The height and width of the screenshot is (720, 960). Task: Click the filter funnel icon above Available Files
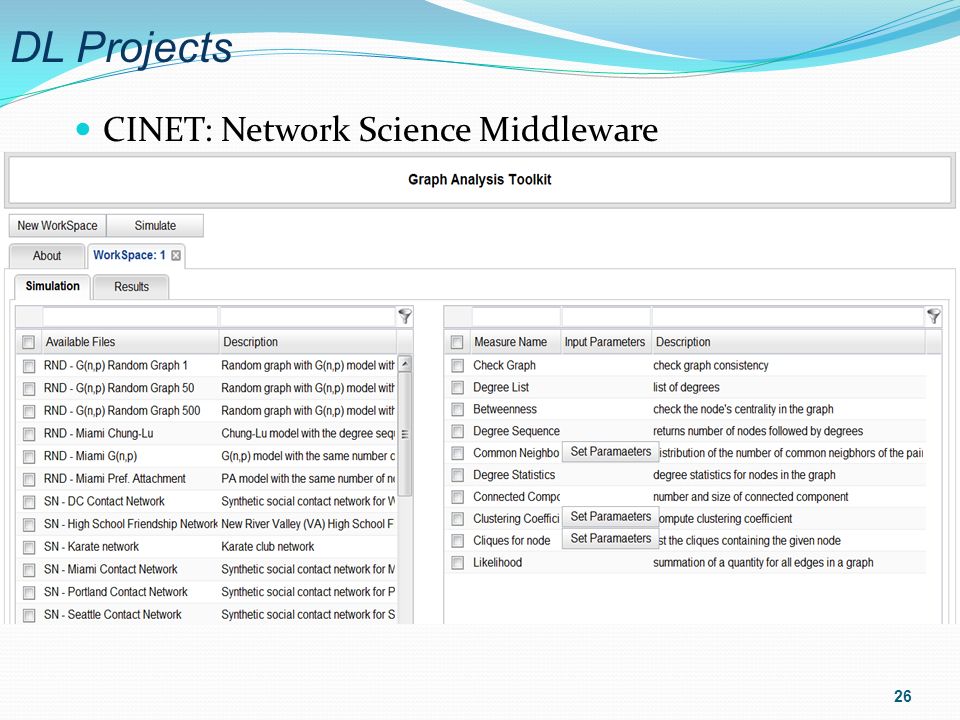coord(405,316)
